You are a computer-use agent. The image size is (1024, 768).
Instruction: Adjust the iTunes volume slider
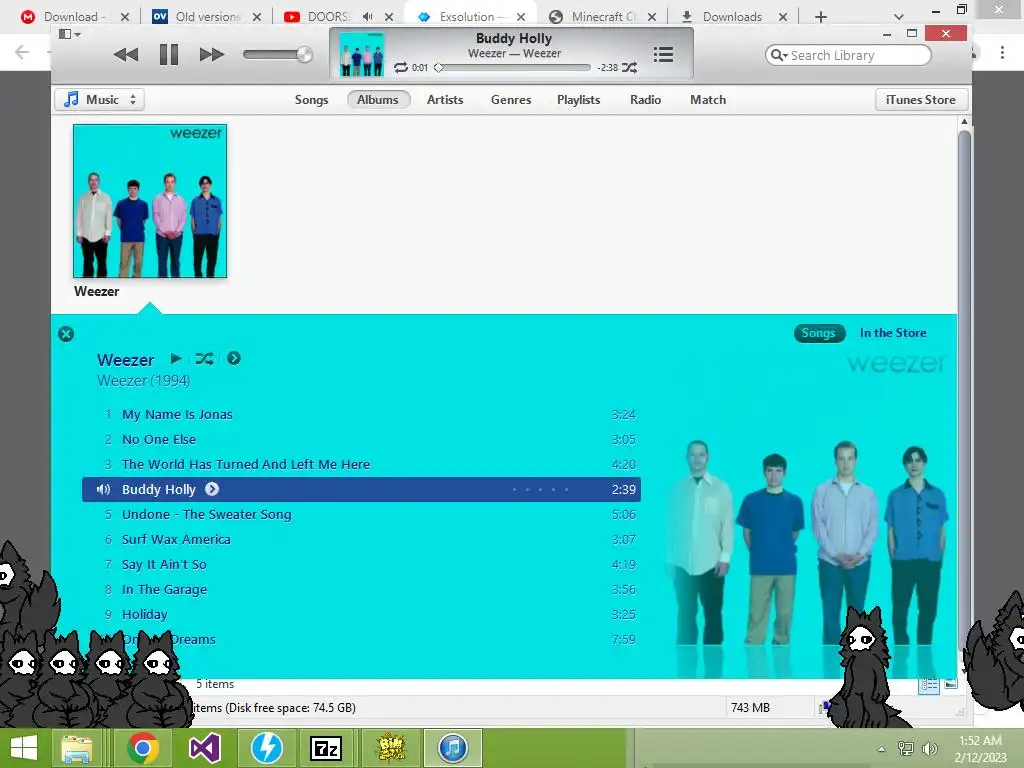click(x=278, y=55)
